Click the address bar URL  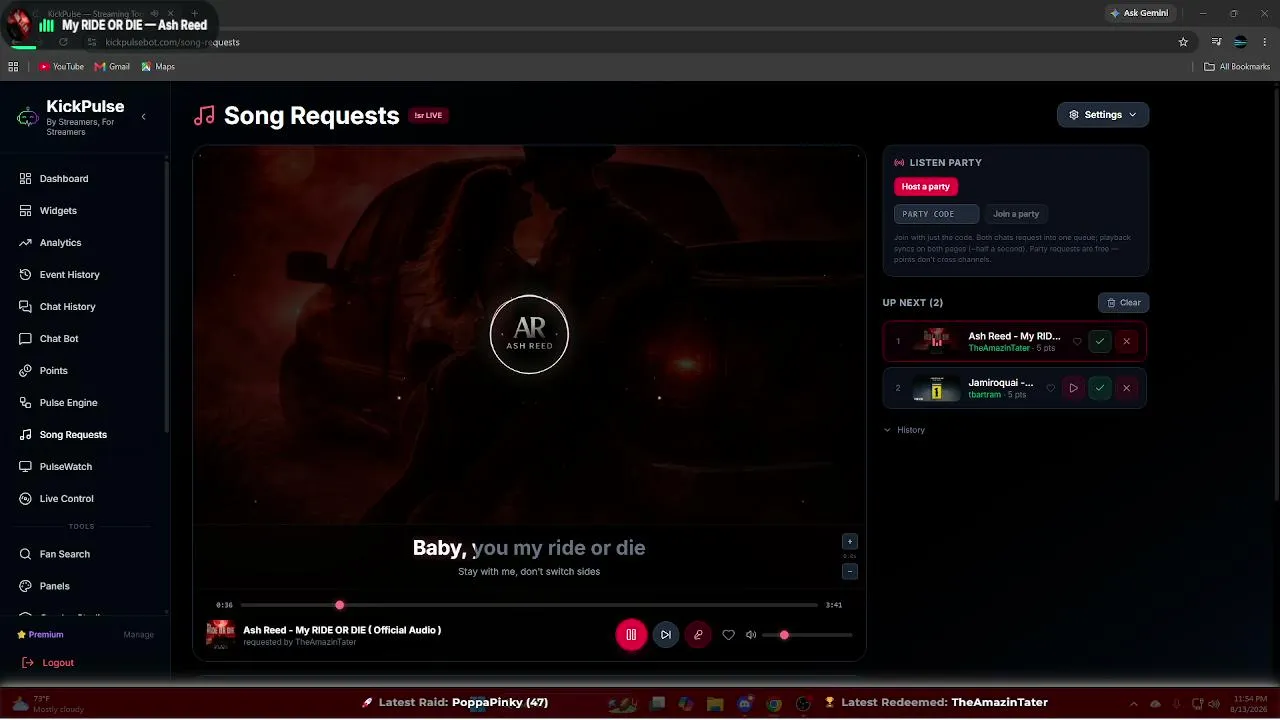pos(172,42)
